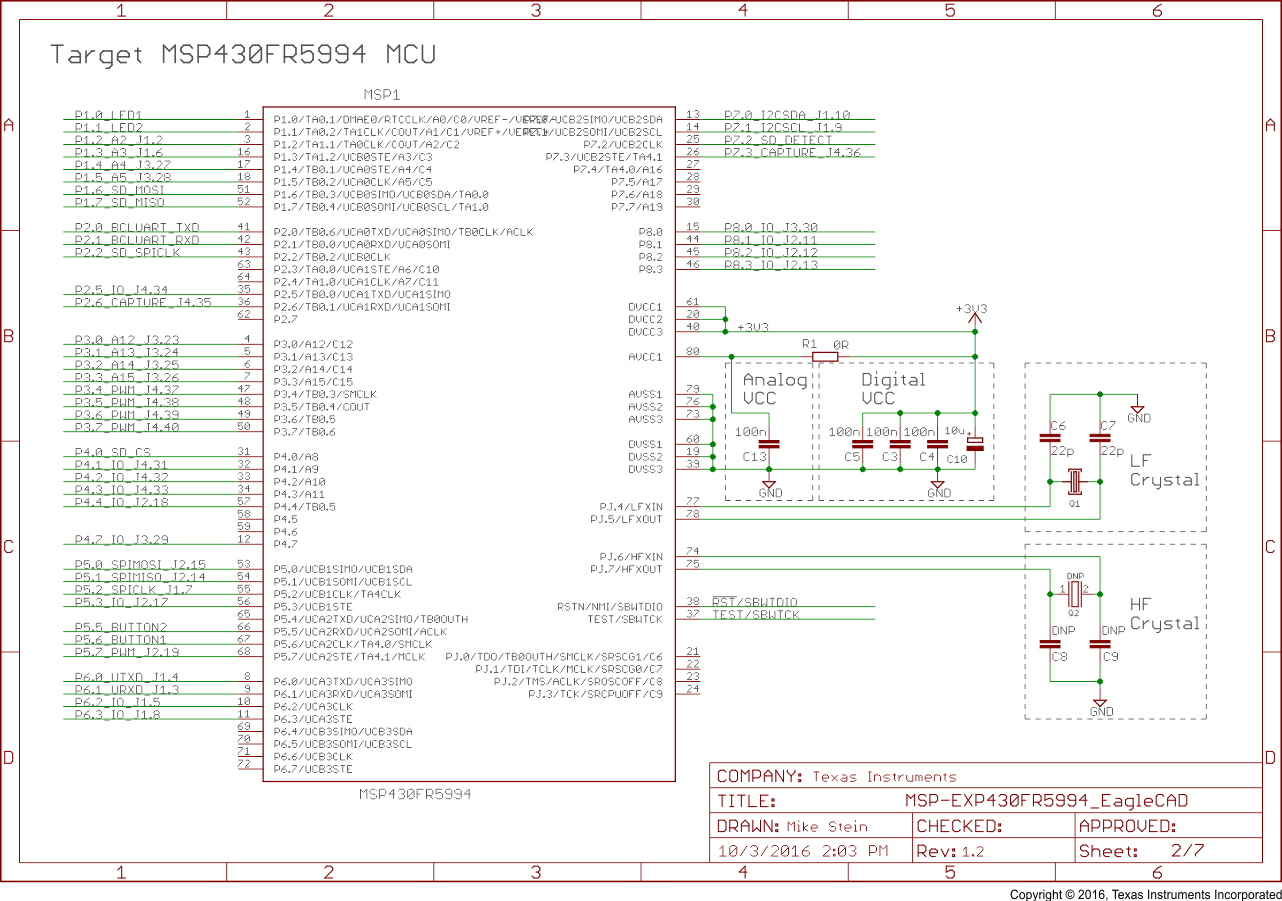Screen dimensions: 1282x901
Task: Click the 'Analog VCC' block label
Action: [775, 388]
